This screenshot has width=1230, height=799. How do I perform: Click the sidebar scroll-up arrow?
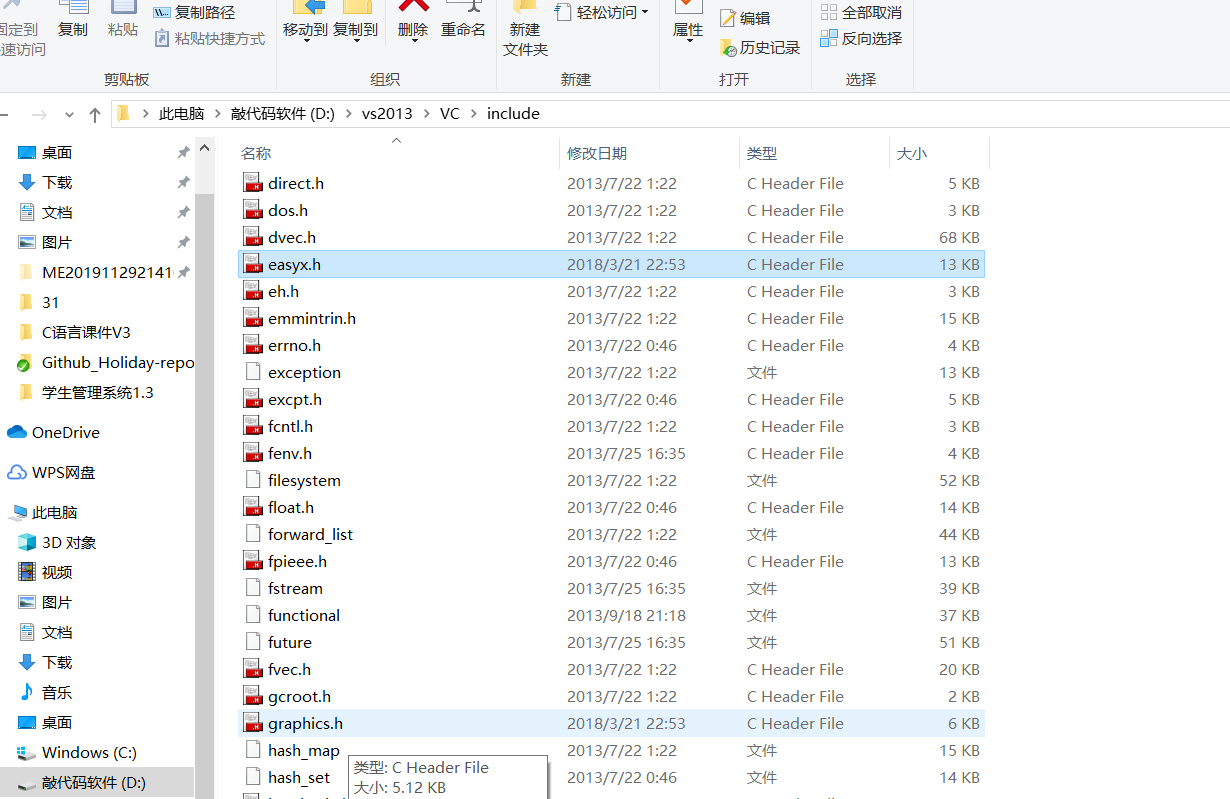pos(205,149)
